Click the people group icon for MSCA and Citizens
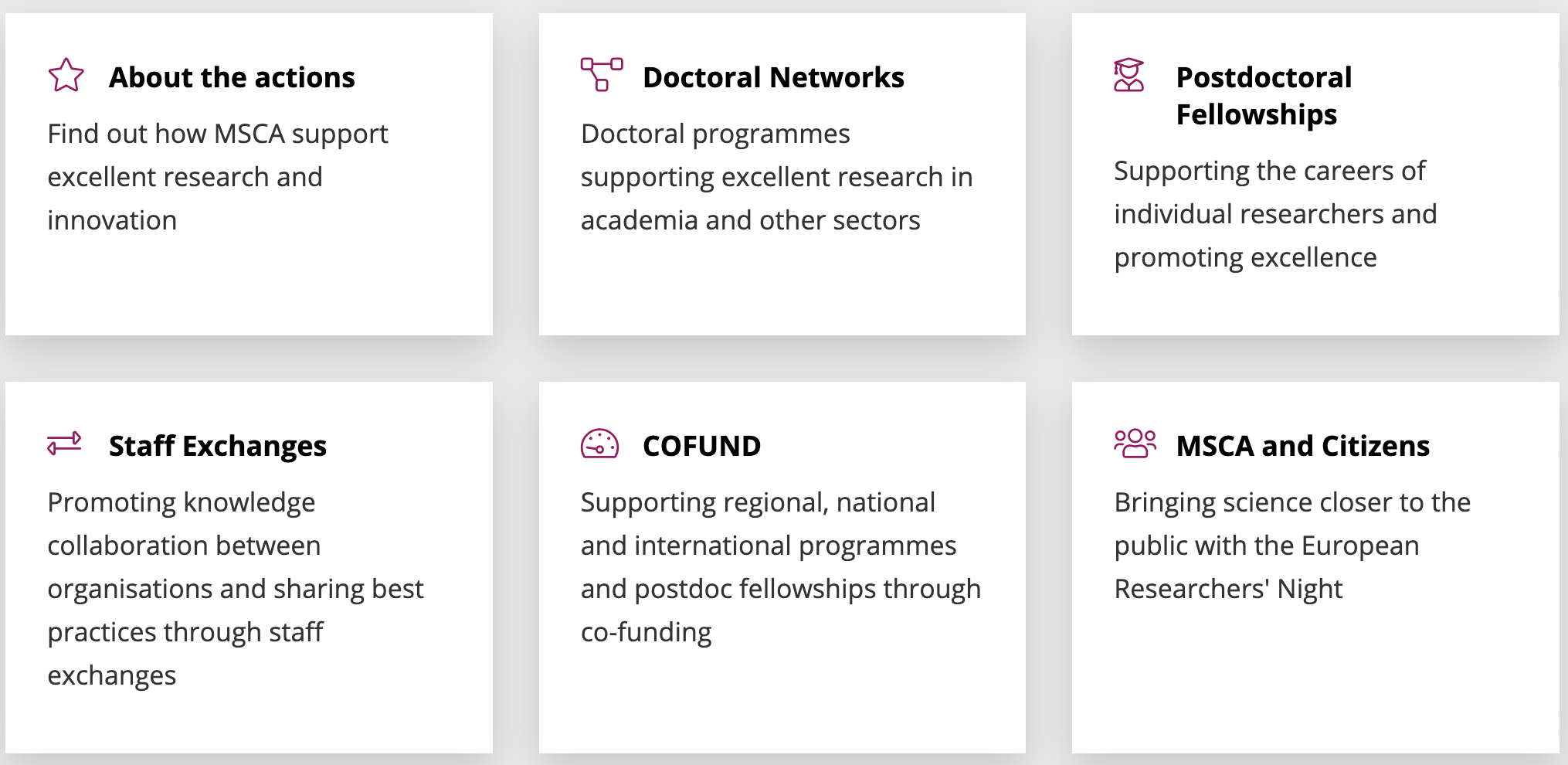This screenshot has width=1568, height=765. pyautogui.click(x=1135, y=444)
